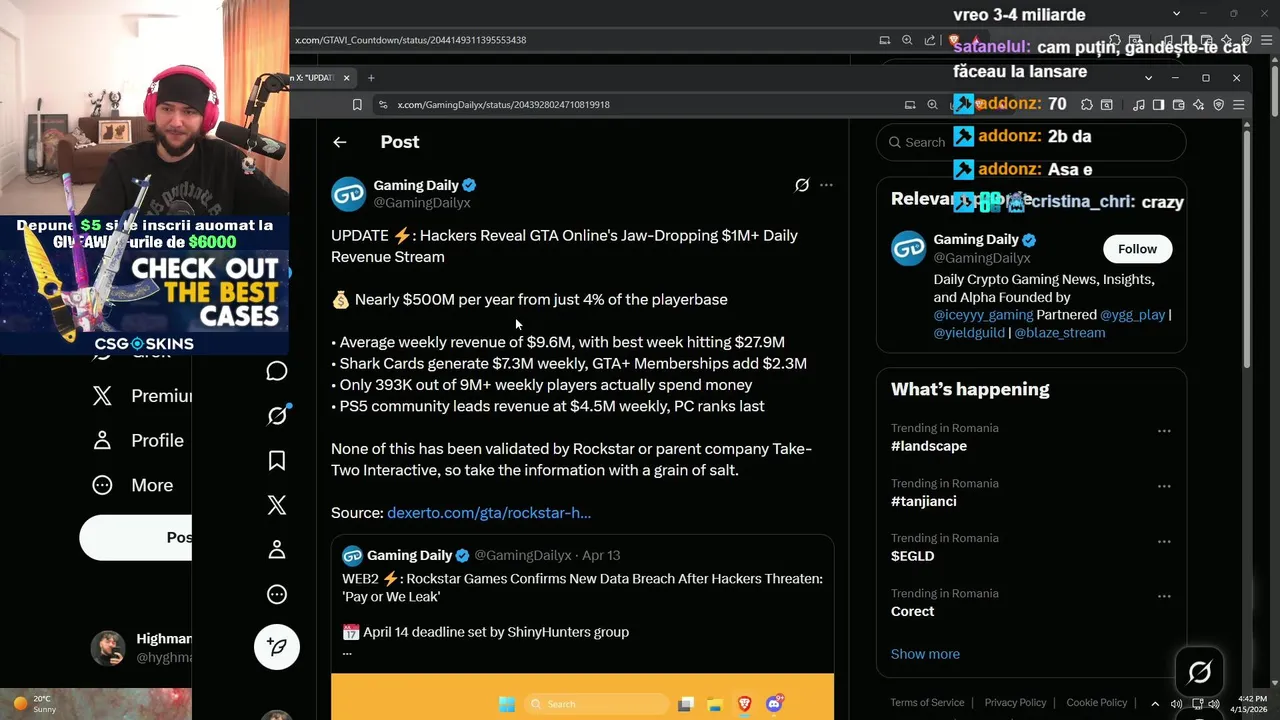This screenshot has height=720, width=1280.
Task: Open the Profile person icon in narrow sidebar
Action: (x=277, y=549)
